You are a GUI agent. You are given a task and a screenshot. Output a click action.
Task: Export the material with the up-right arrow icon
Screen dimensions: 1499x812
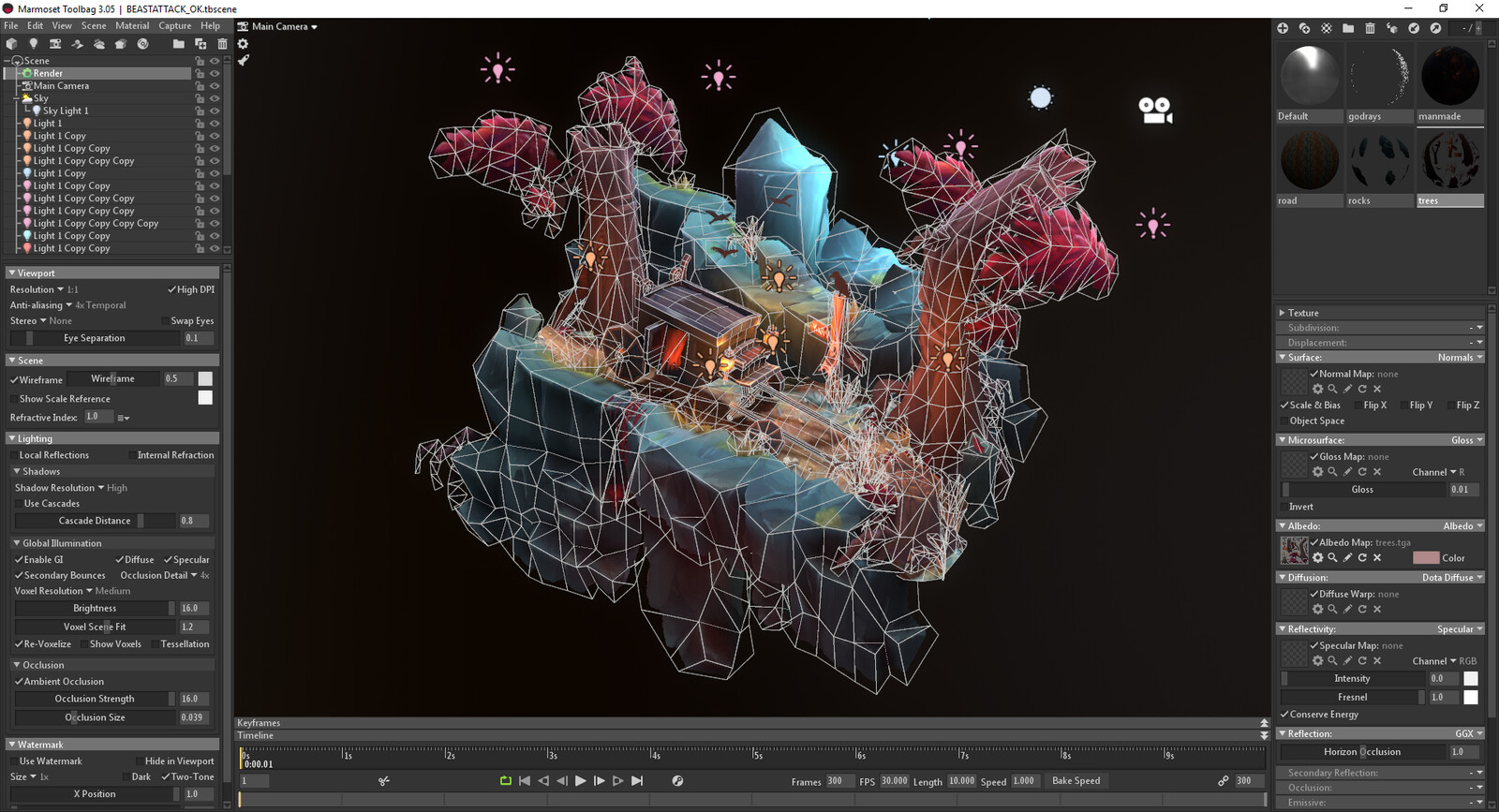pyautogui.click(x=1435, y=28)
